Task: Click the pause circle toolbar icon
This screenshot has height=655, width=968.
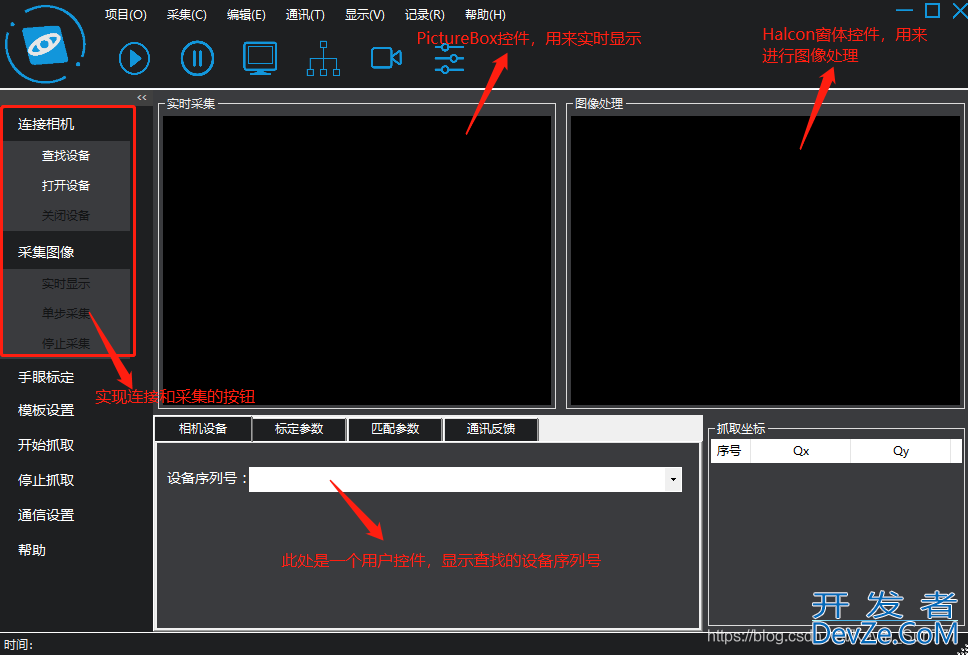Action: (x=198, y=58)
